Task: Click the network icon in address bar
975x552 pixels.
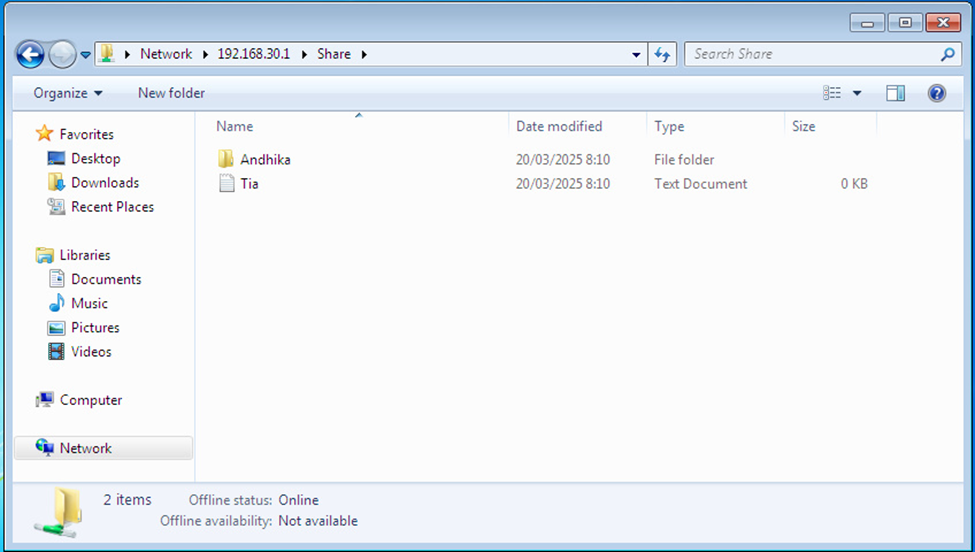Action: click(x=107, y=53)
